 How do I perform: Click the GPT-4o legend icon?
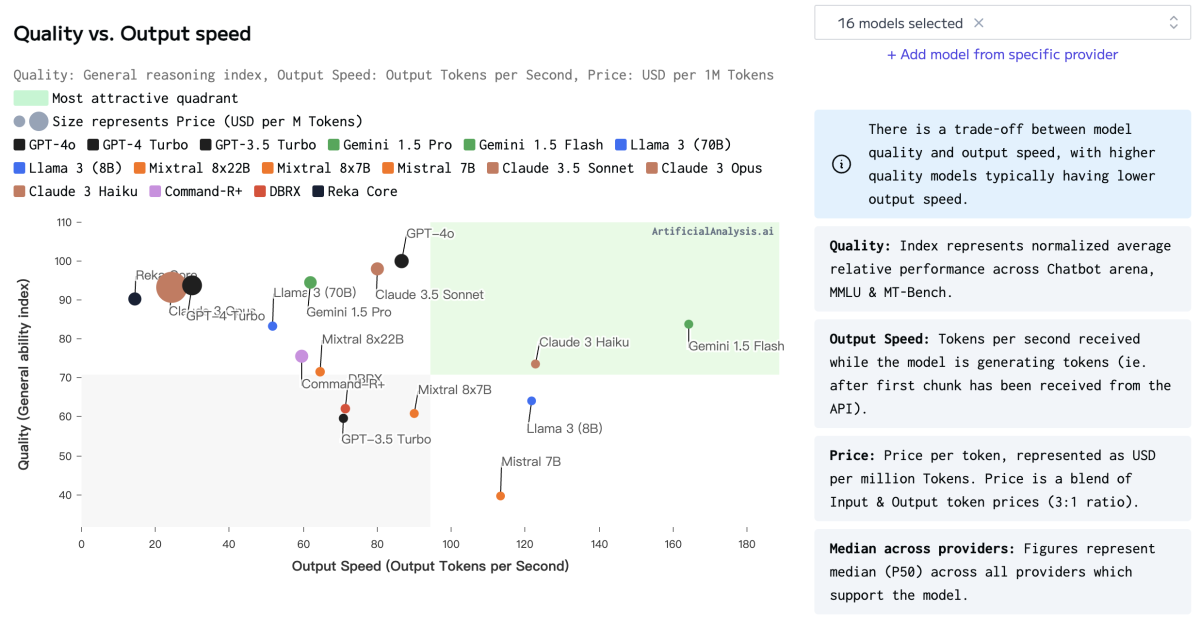(17, 144)
